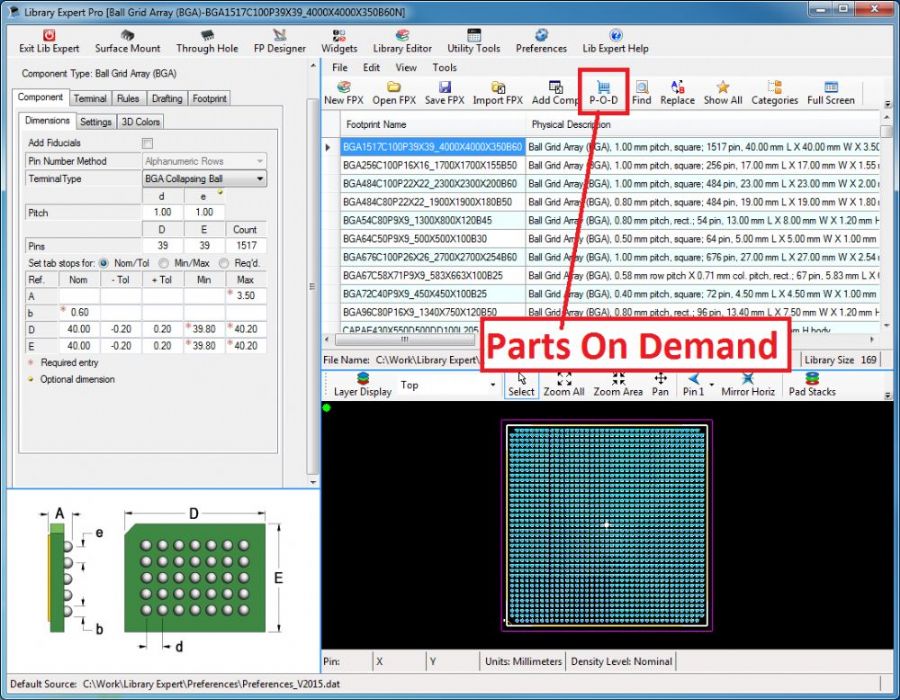Viewport: 900px width, 700px height.
Task: Click the Save FPX toolbar icon
Action: (444, 93)
